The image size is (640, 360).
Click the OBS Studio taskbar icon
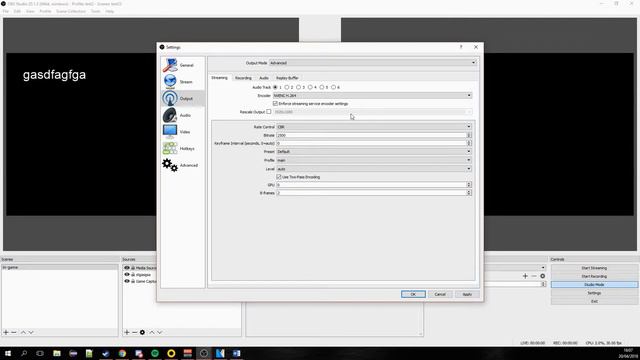pos(204,353)
